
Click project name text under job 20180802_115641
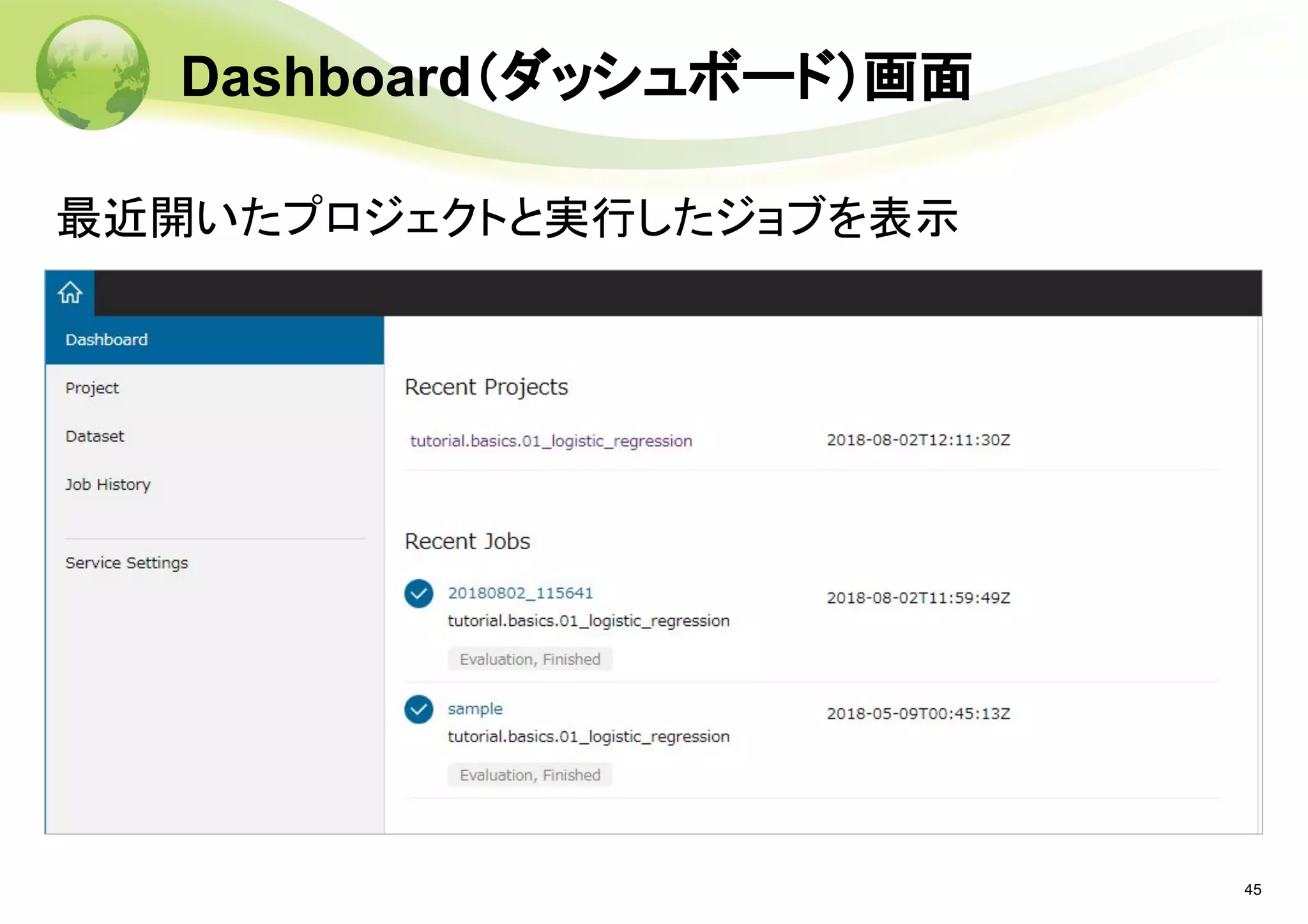point(588,621)
